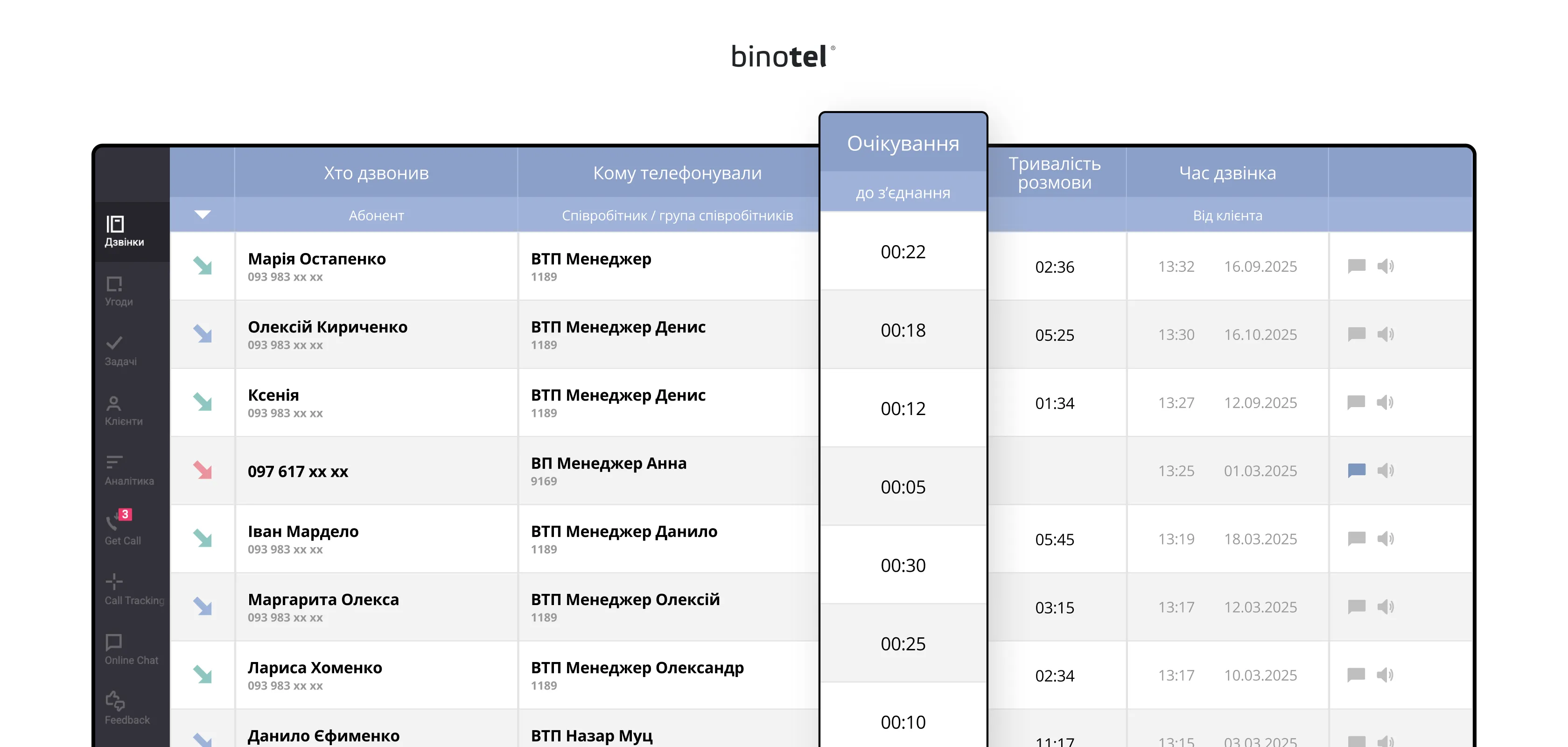Select call date 16.09.2025
The width and height of the screenshot is (1568, 747).
tap(1260, 267)
